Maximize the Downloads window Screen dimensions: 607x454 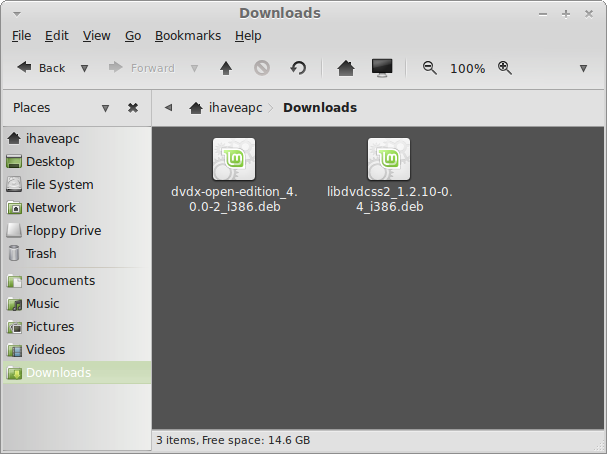[x=566, y=14]
